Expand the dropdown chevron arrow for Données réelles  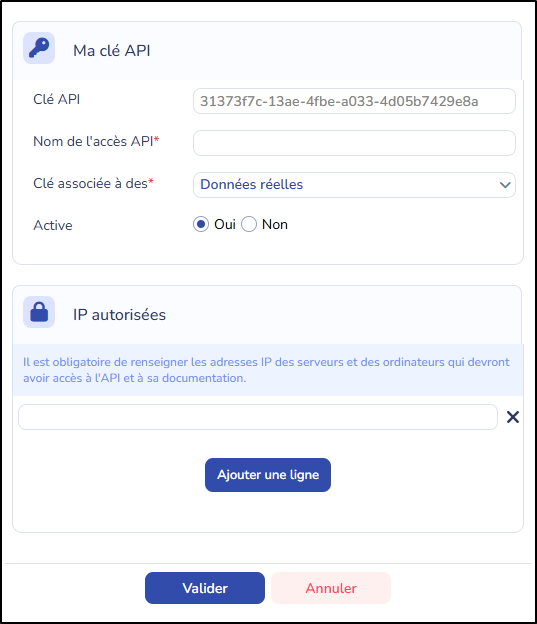coord(505,185)
